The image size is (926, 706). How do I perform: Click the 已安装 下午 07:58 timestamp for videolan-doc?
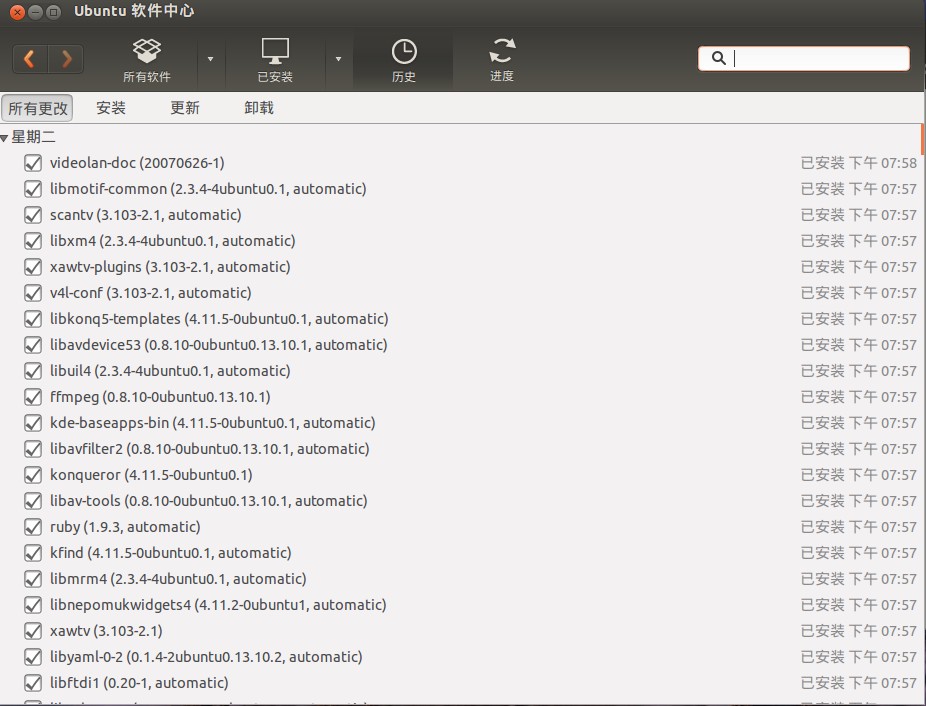tap(859, 163)
